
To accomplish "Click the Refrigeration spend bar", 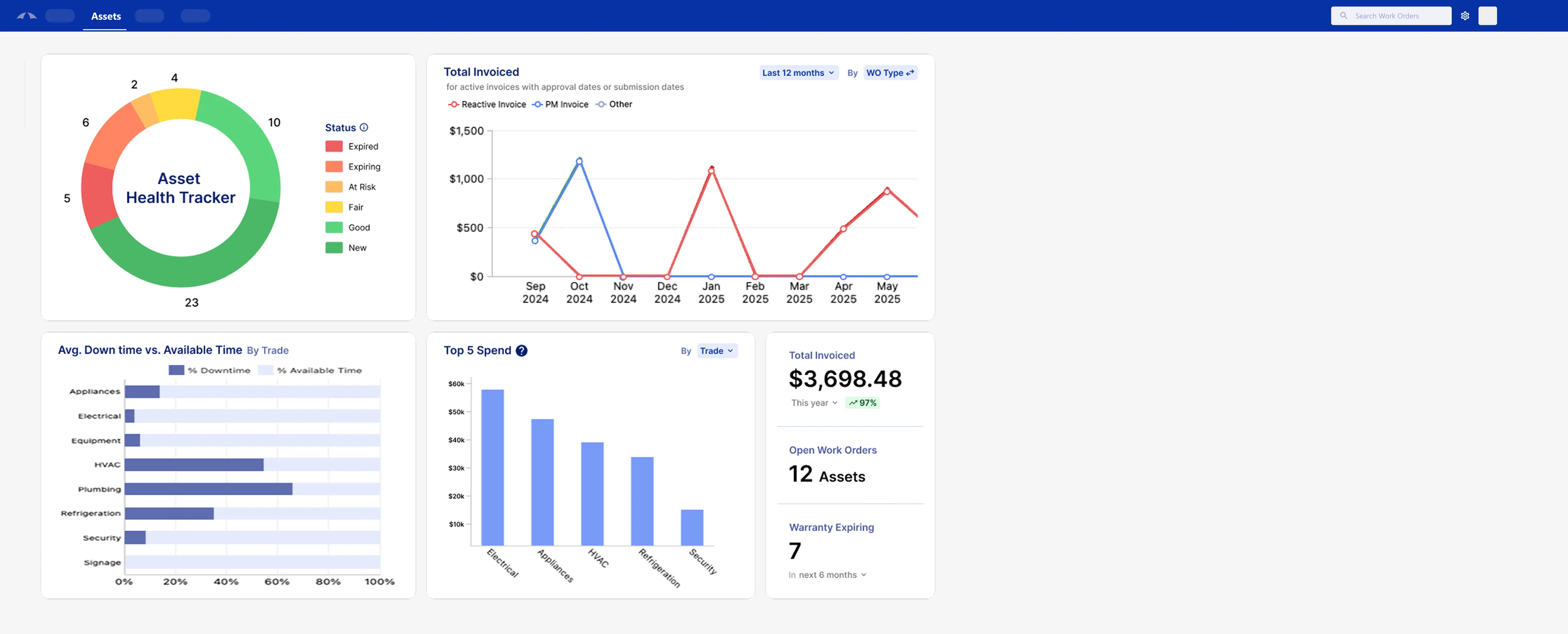I will pos(642,501).
